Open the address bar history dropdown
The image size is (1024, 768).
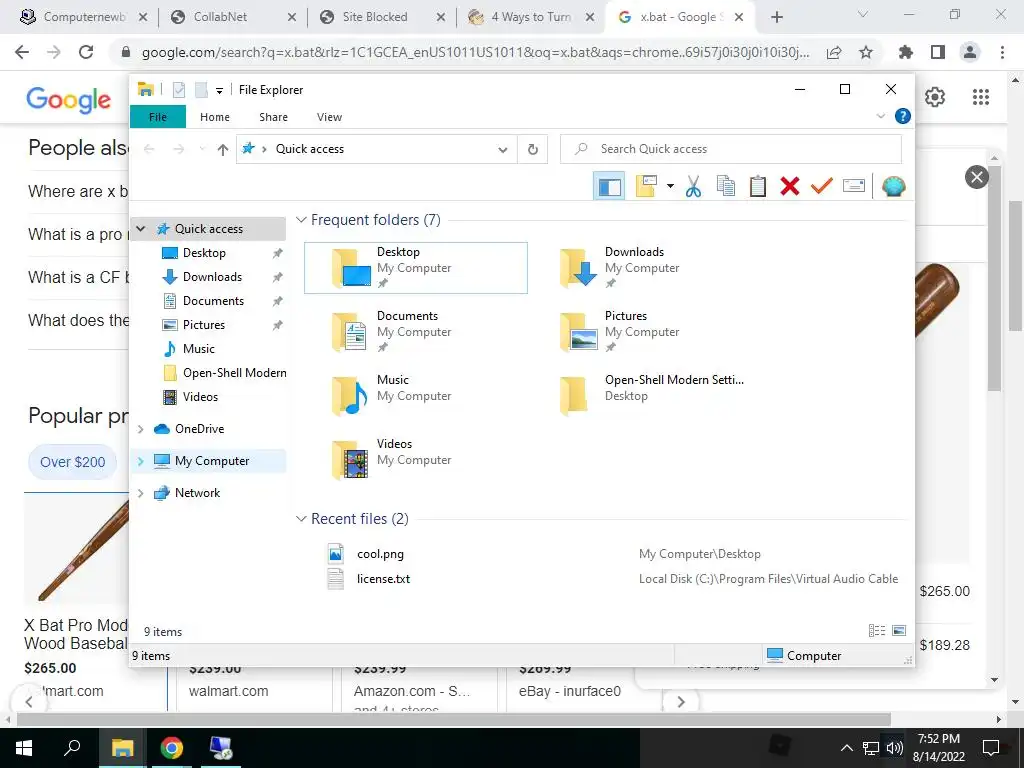click(503, 150)
